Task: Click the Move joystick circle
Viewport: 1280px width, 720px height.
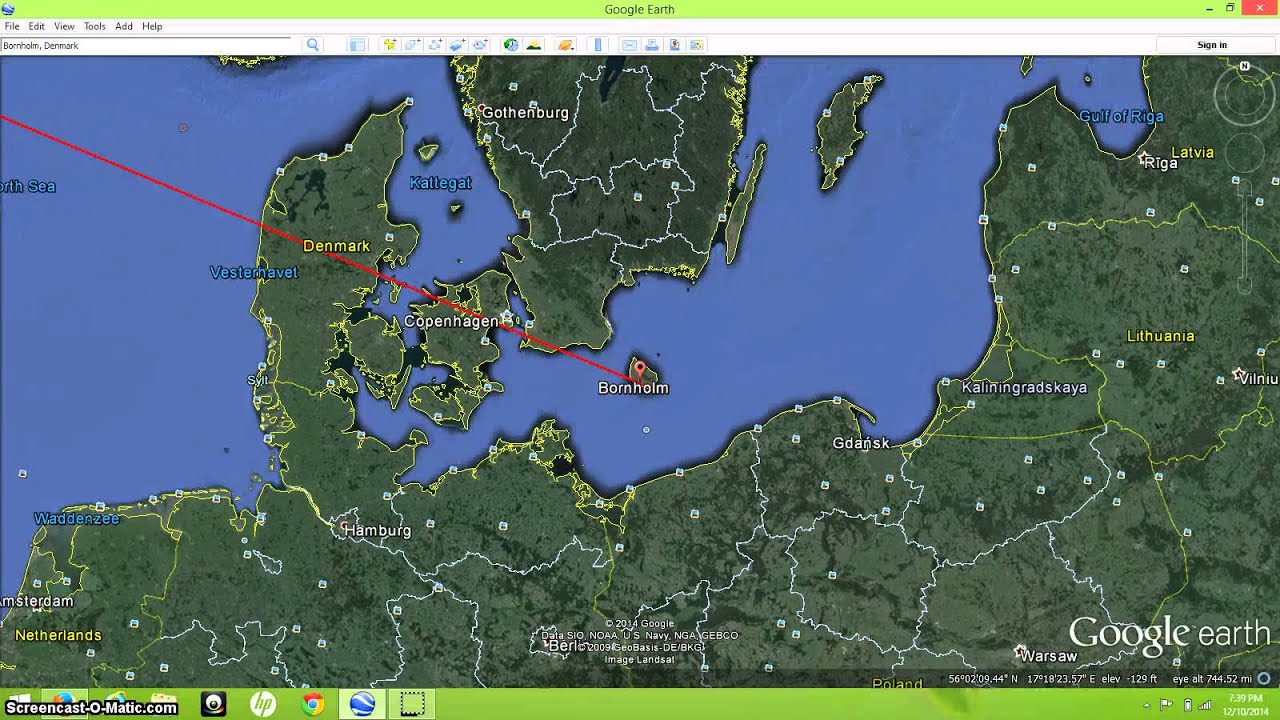Action: (x=1245, y=154)
